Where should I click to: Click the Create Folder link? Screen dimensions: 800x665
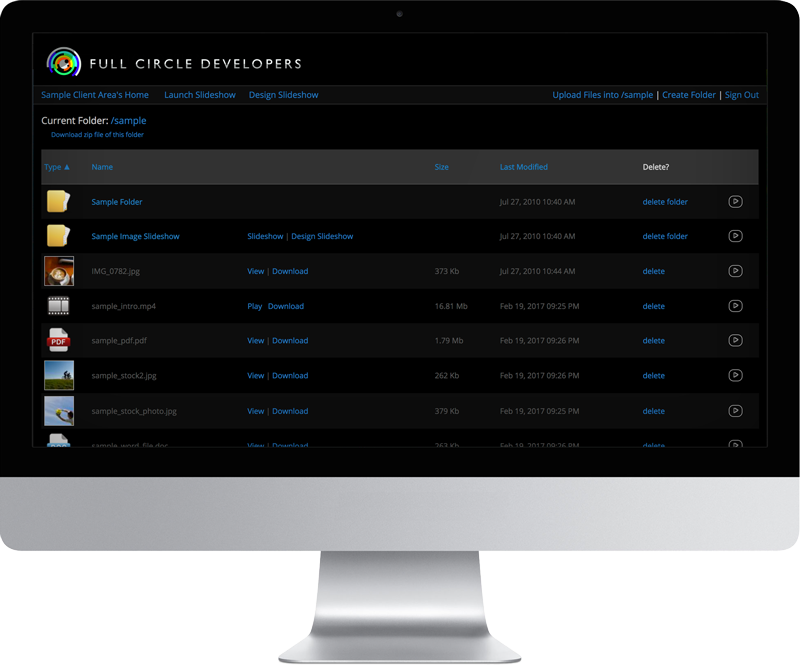click(689, 95)
